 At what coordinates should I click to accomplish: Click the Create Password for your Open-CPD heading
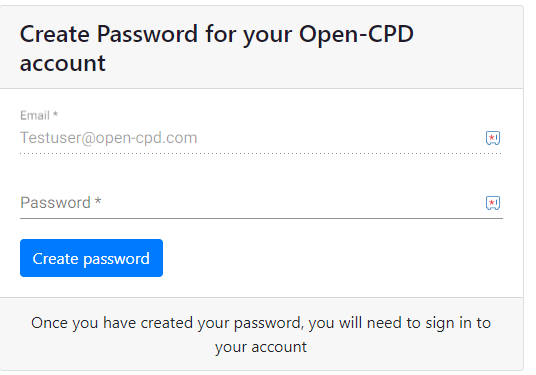[x=217, y=48]
